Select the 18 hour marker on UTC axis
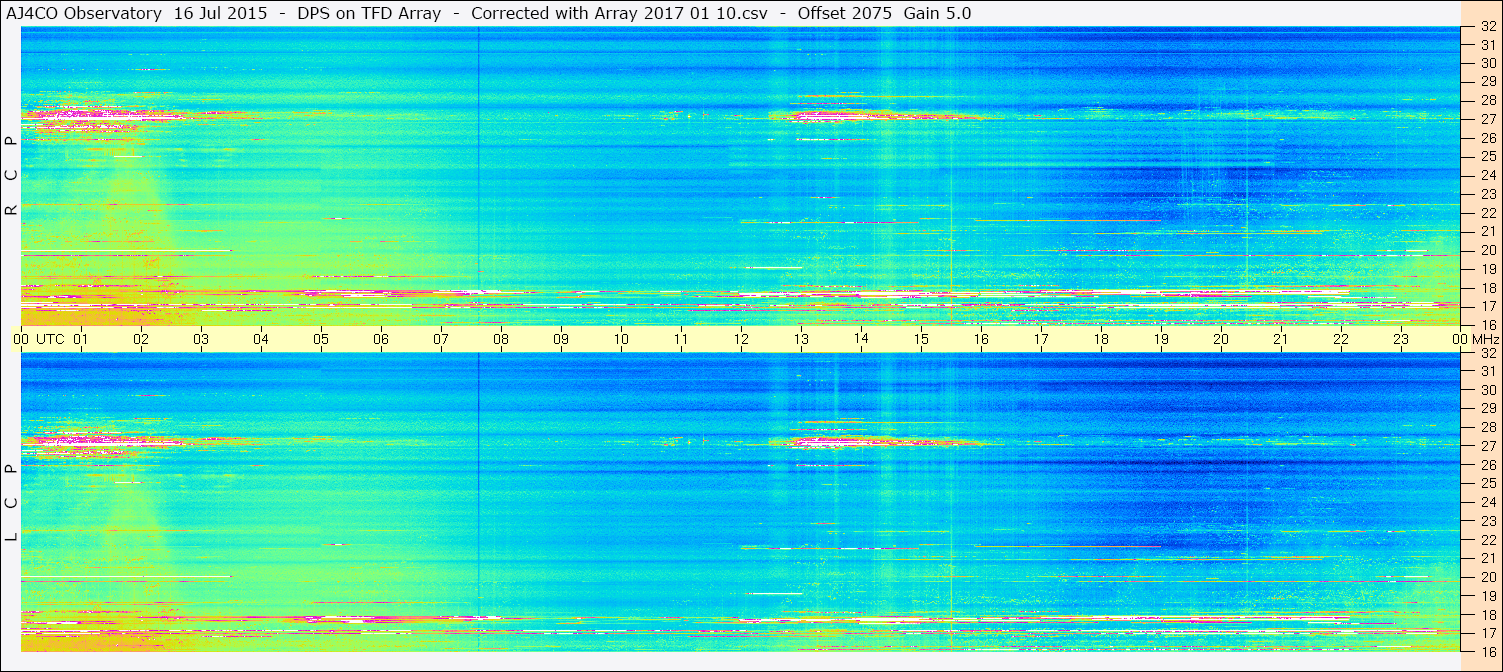This screenshot has height=672, width=1503. (x=1101, y=340)
